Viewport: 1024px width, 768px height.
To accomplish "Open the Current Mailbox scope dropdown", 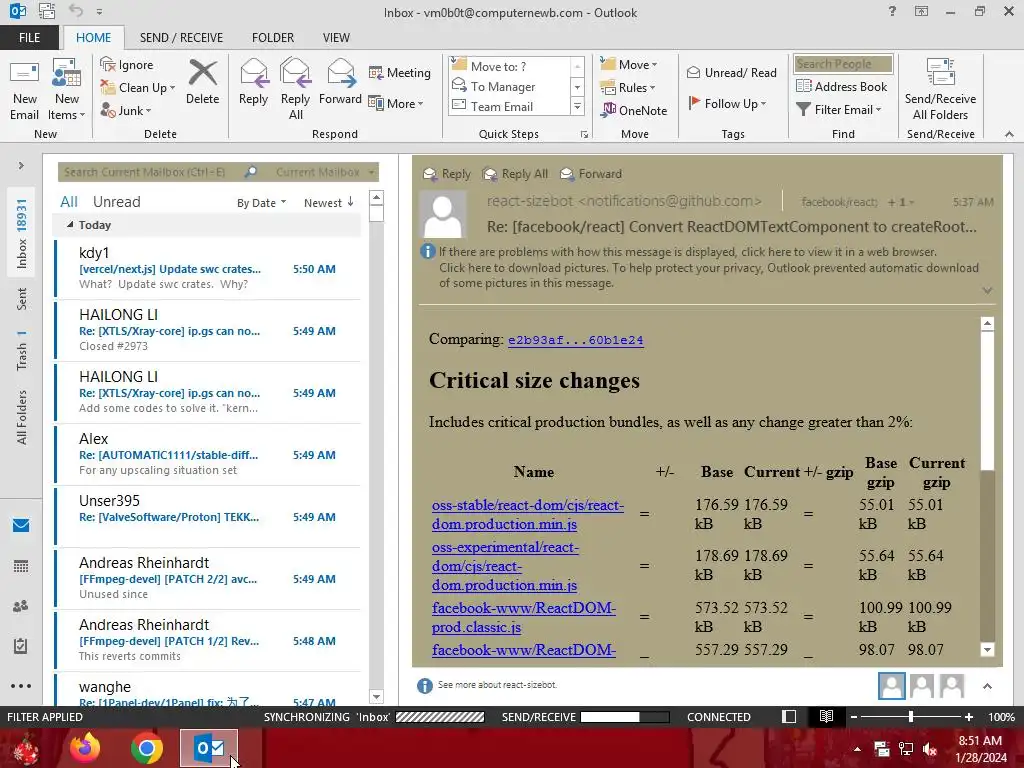I will click(324, 172).
